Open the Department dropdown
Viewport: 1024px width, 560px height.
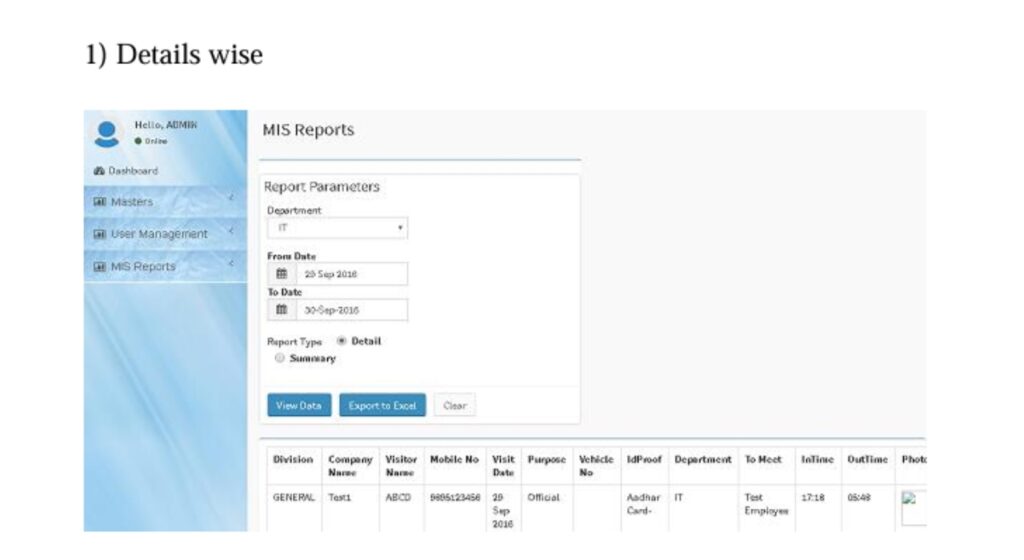pos(337,228)
